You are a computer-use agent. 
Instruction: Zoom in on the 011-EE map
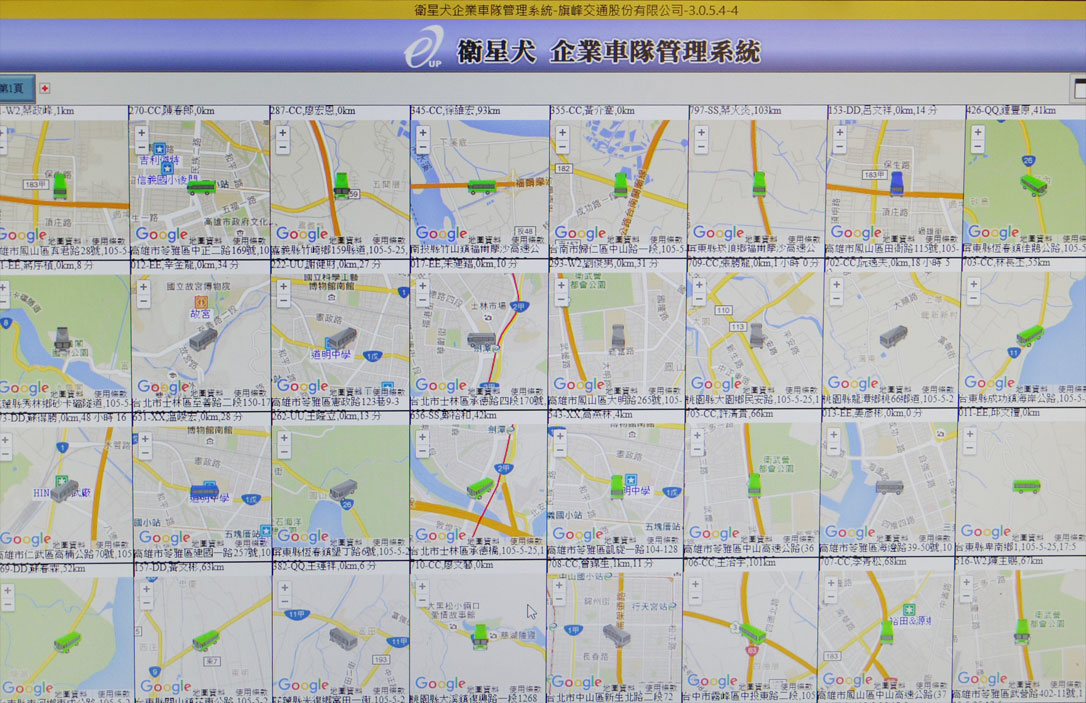[970, 434]
